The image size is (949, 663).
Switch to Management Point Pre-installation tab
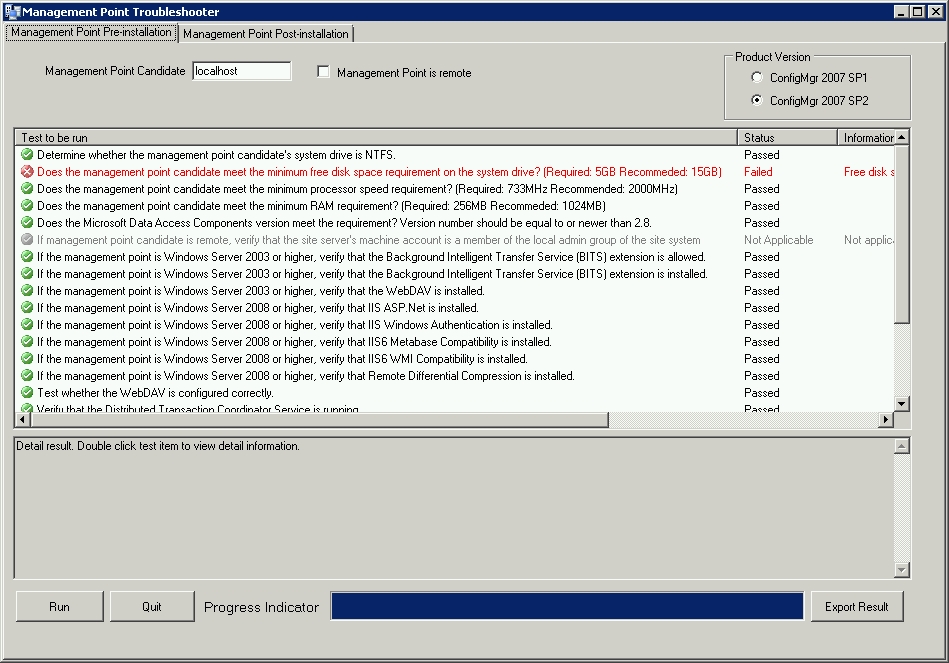tap(91, 32)
